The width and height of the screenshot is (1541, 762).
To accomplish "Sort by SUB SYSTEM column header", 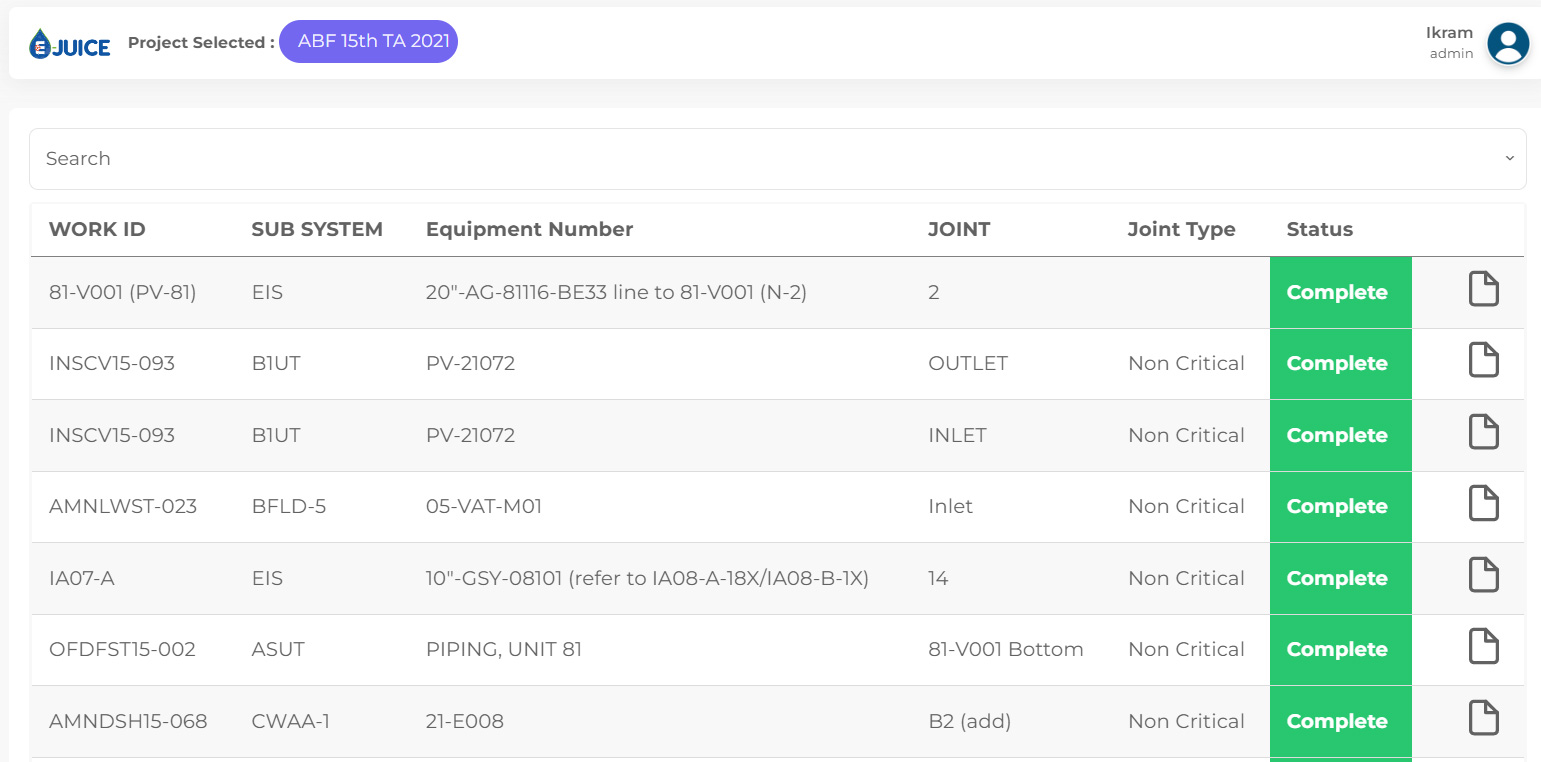I will [x=317, y=229].
